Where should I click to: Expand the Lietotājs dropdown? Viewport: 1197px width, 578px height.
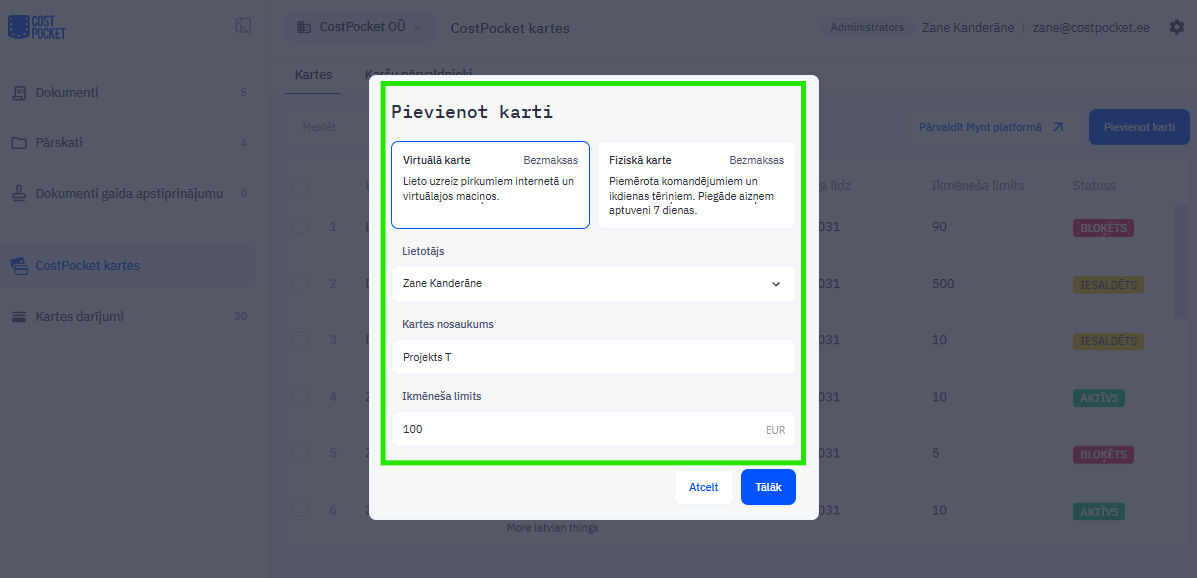coord(594,284)
